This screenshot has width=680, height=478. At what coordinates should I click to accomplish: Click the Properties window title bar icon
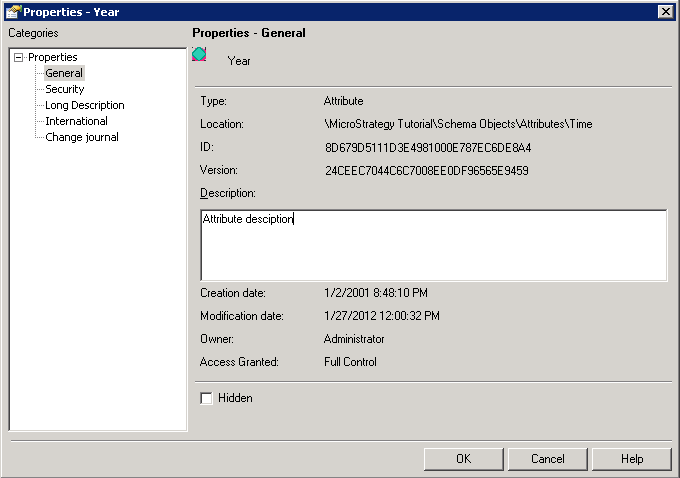tap(12, 11)
